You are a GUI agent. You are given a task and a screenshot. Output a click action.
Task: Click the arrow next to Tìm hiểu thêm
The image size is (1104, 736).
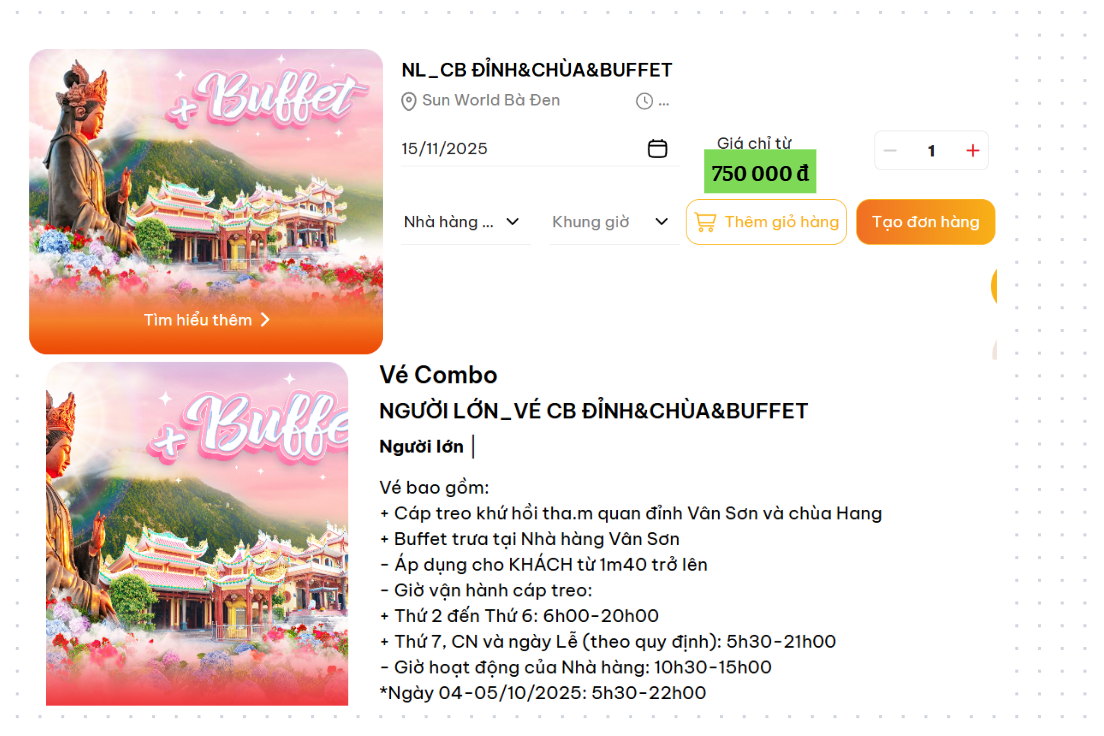265,320
